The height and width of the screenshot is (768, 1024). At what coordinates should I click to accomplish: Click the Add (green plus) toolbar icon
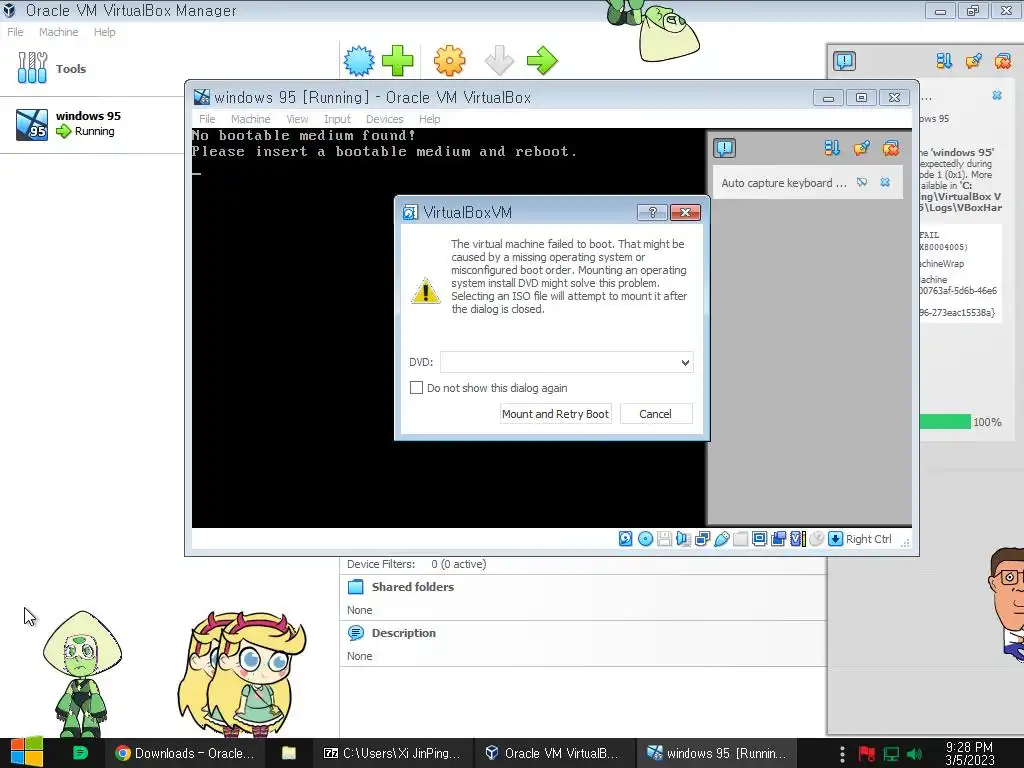[397, 61]
